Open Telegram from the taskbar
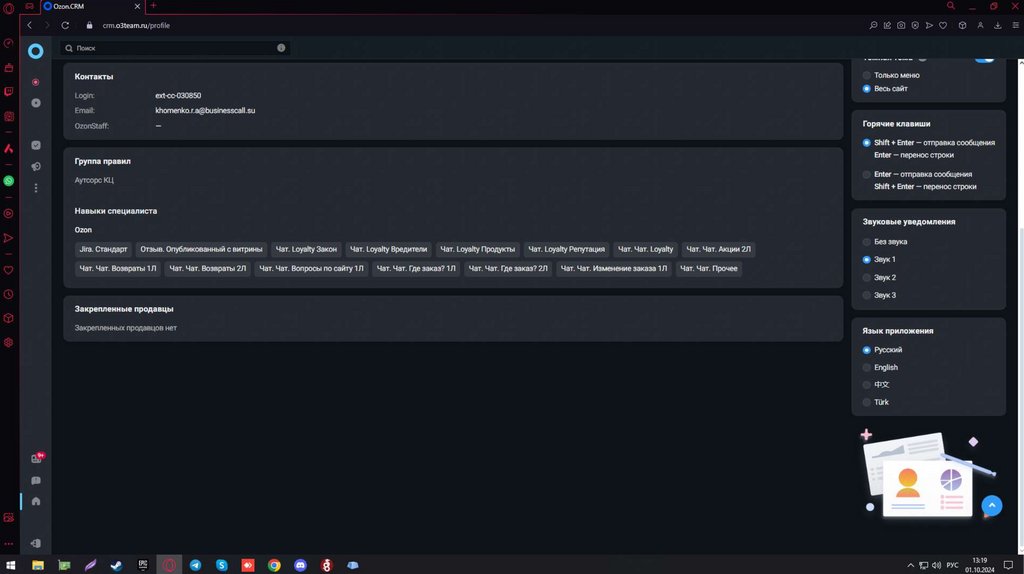This screenshot has width=1024, height=574. [x=195, y=565]
